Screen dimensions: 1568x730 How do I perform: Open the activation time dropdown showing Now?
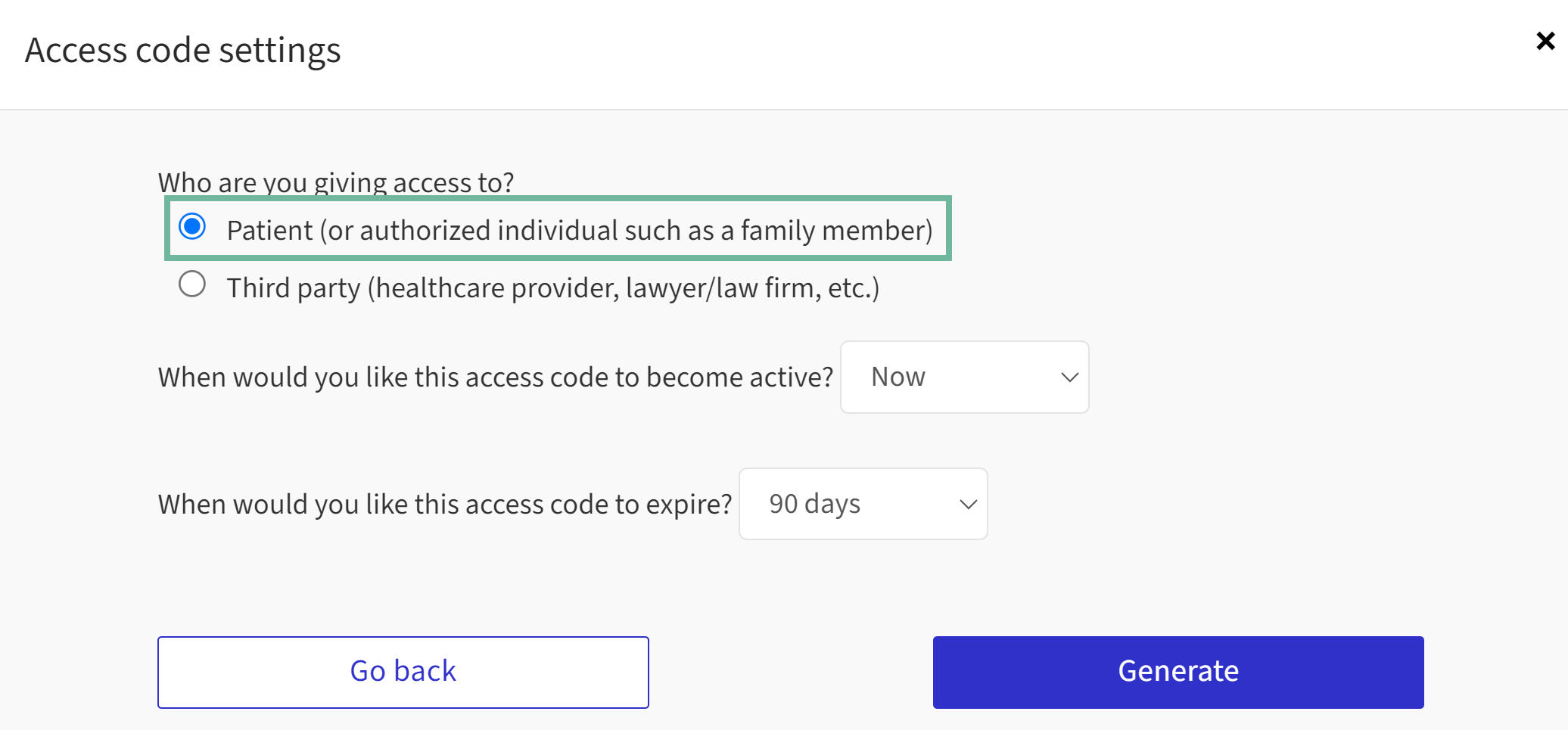[963, 377]
